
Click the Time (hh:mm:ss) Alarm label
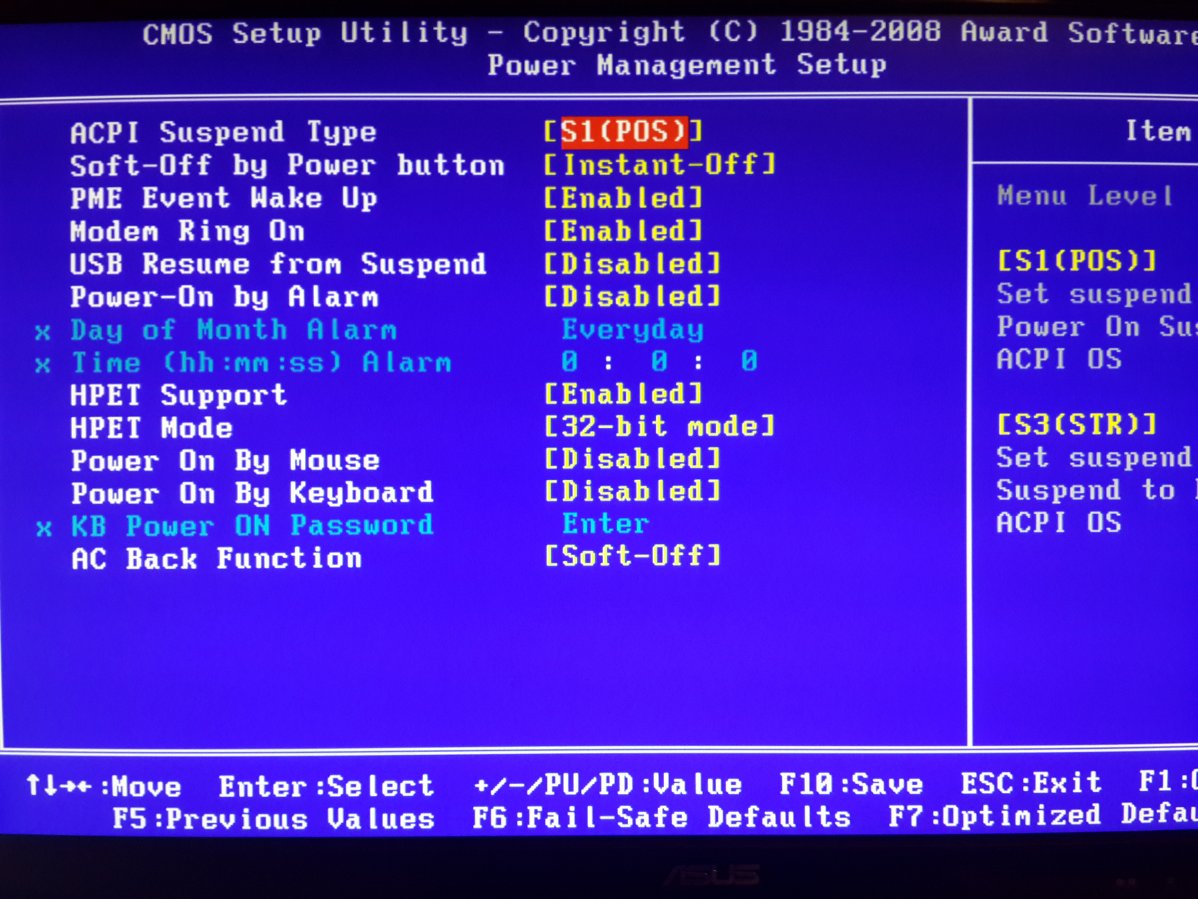click(261, 363)
